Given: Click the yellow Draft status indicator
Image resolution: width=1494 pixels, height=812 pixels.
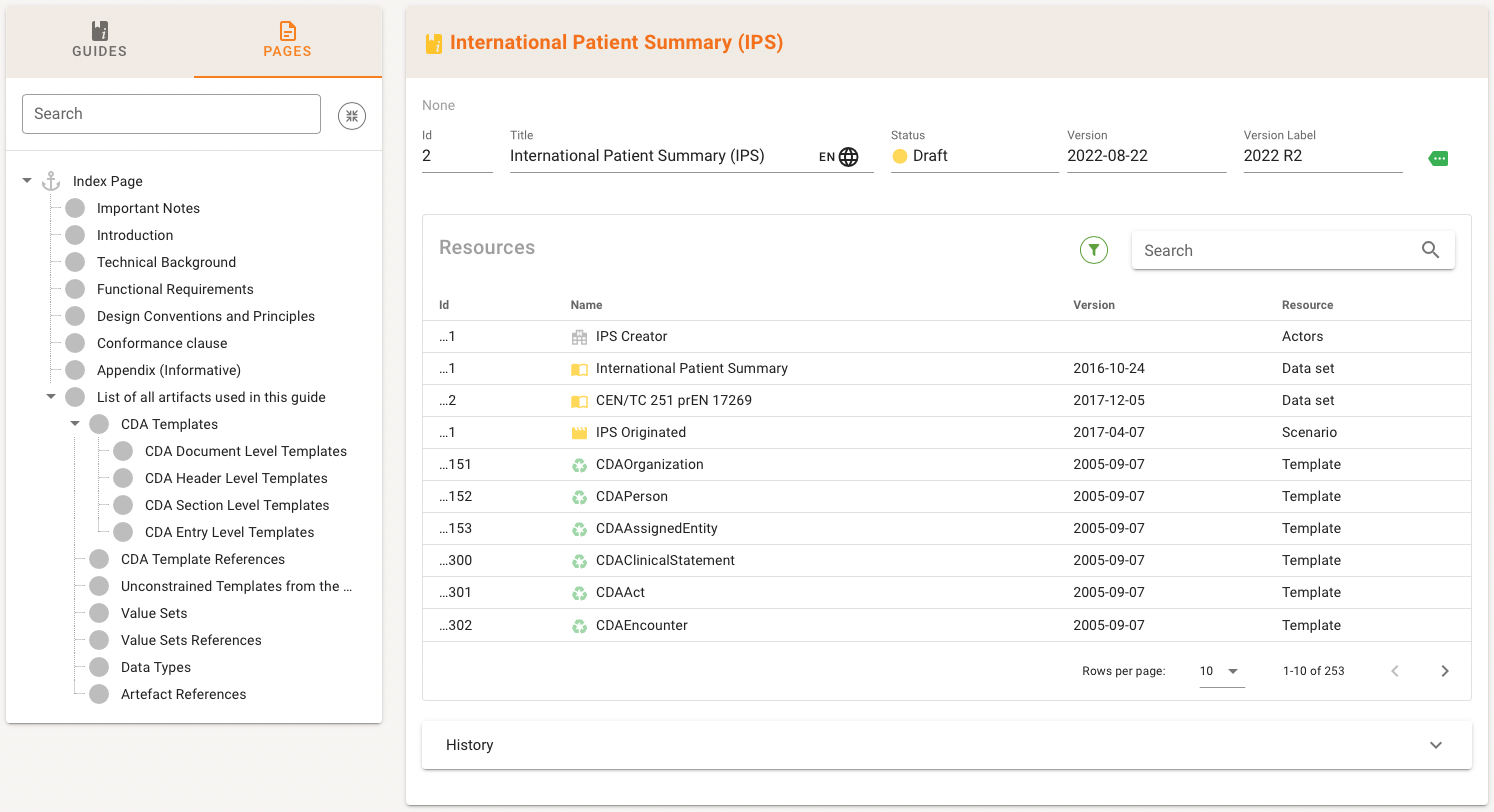Looking at the screenshot, I should coord(900,156).
